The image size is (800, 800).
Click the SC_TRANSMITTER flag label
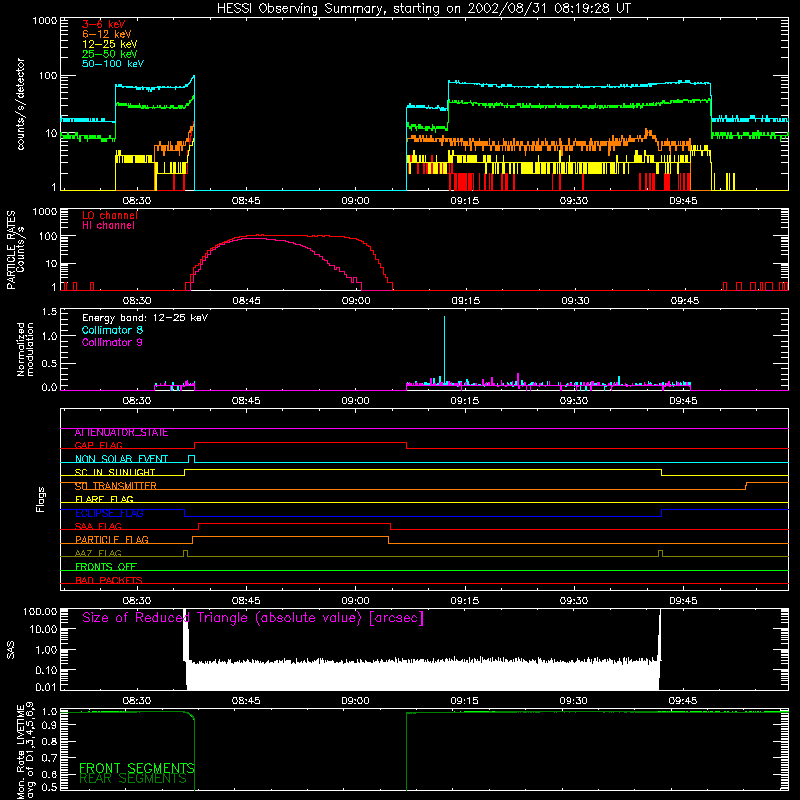point(115,486)
